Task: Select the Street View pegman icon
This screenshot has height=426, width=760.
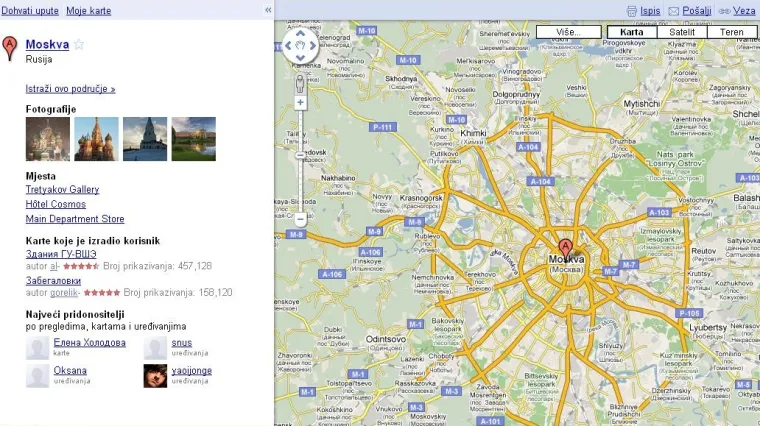Action: coord(300,79)
